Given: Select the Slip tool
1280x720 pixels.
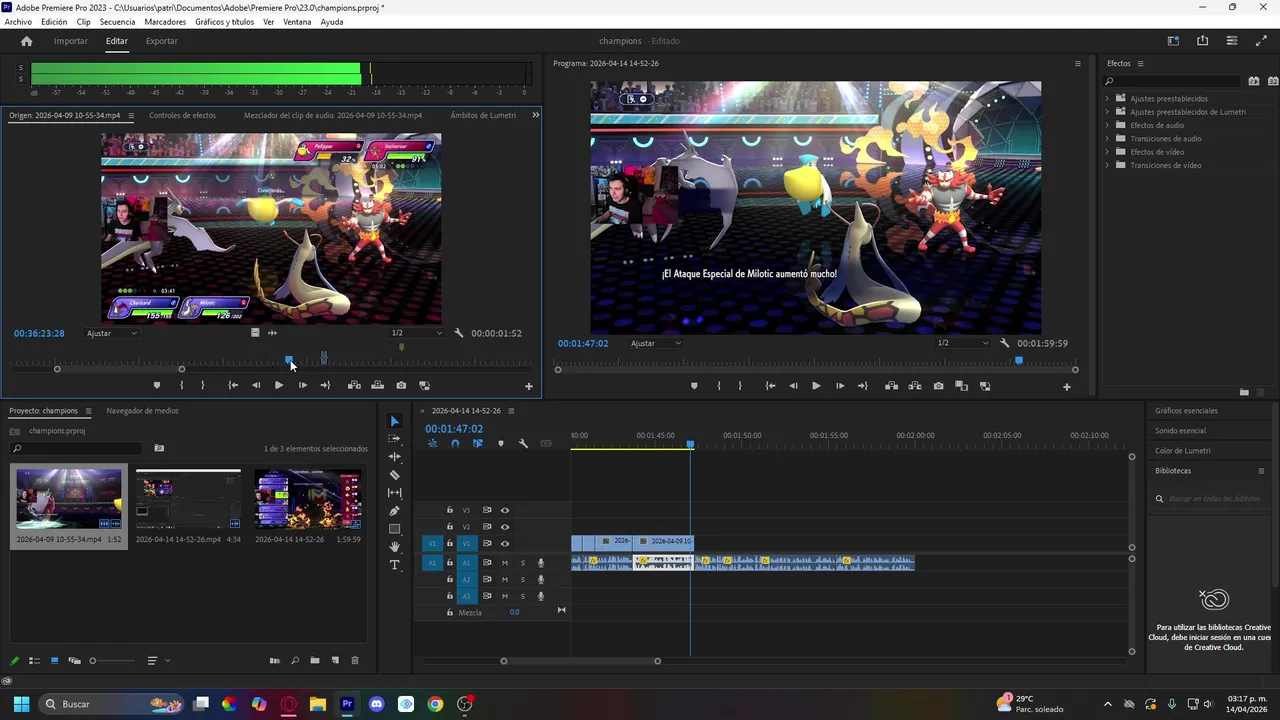Looking at the screenshot, I should (x=394, y=493).
